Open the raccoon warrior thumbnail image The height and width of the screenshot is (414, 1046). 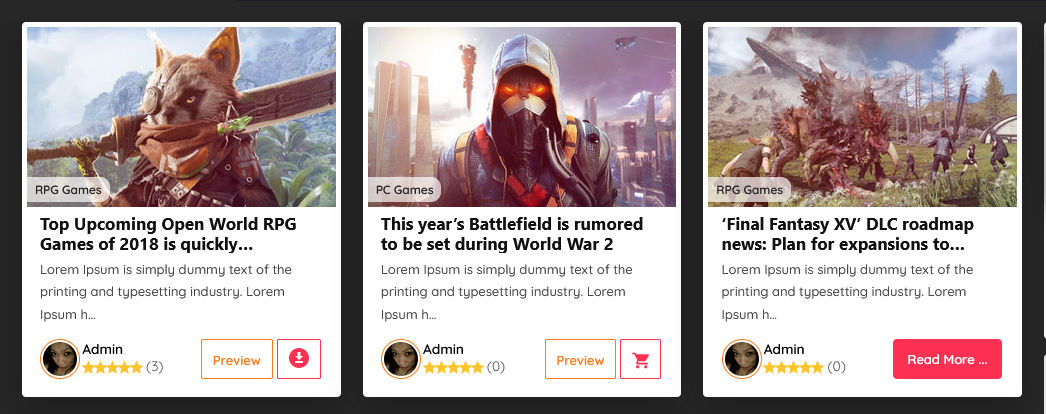(181, 117)
